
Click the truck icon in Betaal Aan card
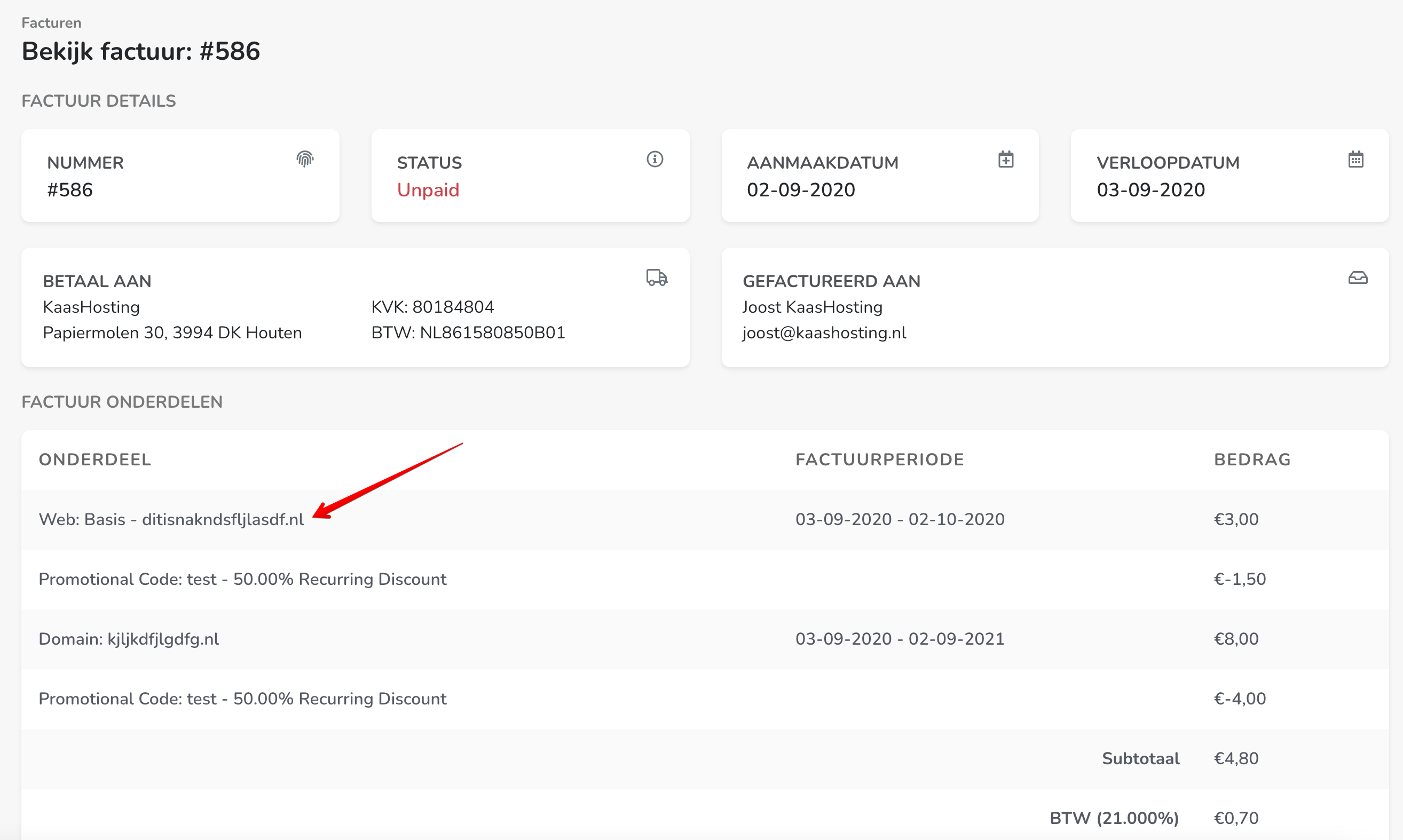point(657,278)
